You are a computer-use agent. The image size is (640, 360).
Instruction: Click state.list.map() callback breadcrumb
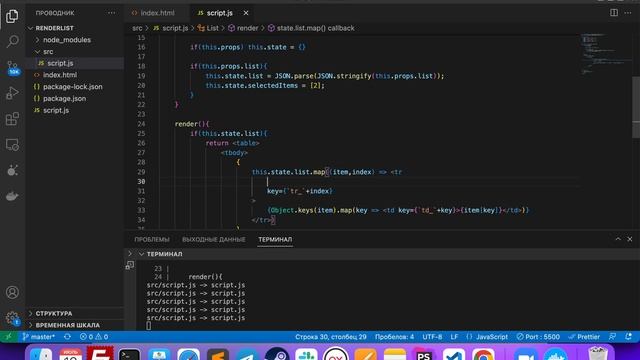pos(315,28)
